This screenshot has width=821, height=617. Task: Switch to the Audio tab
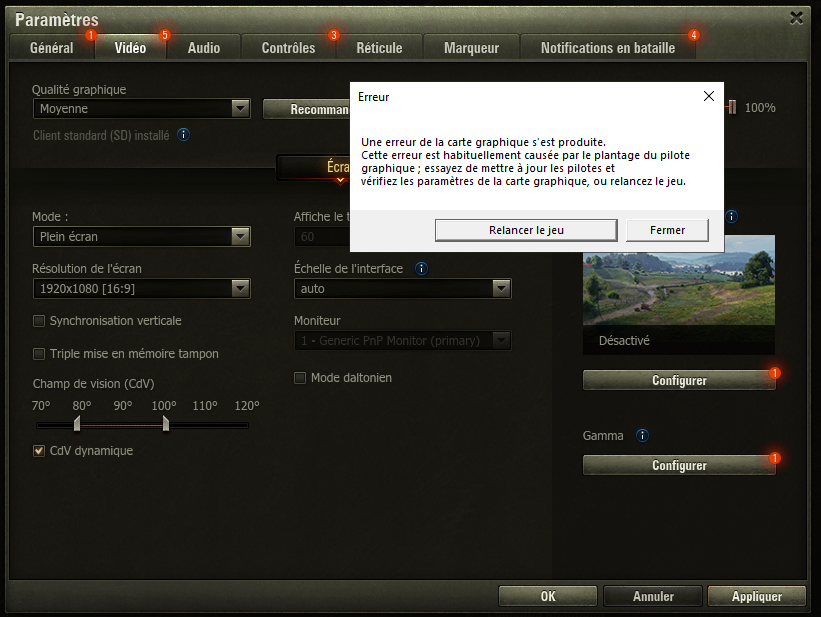click(x=204, y=47)
